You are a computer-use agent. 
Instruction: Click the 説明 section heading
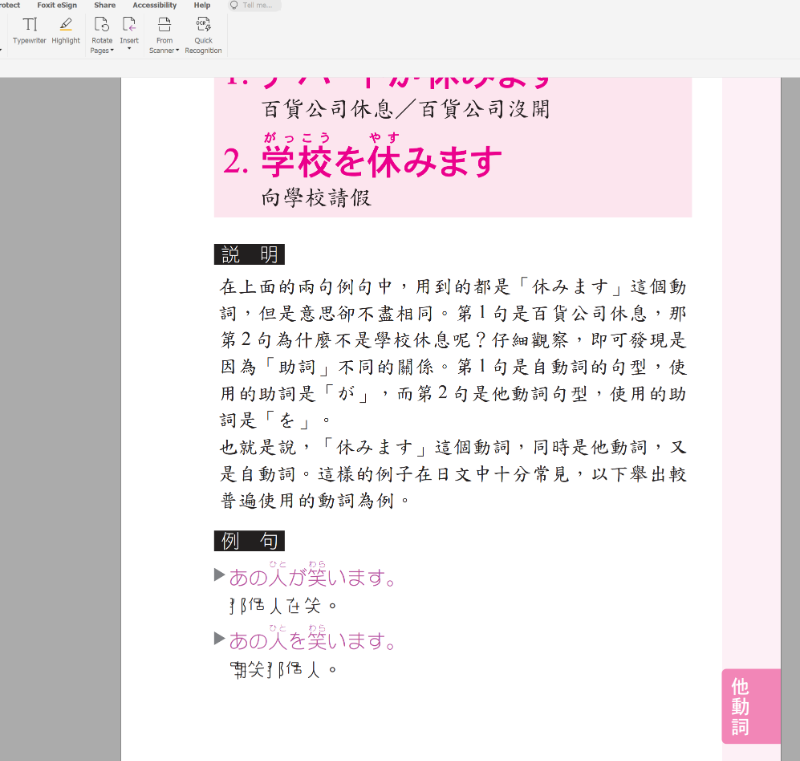[x=249, y=254]
